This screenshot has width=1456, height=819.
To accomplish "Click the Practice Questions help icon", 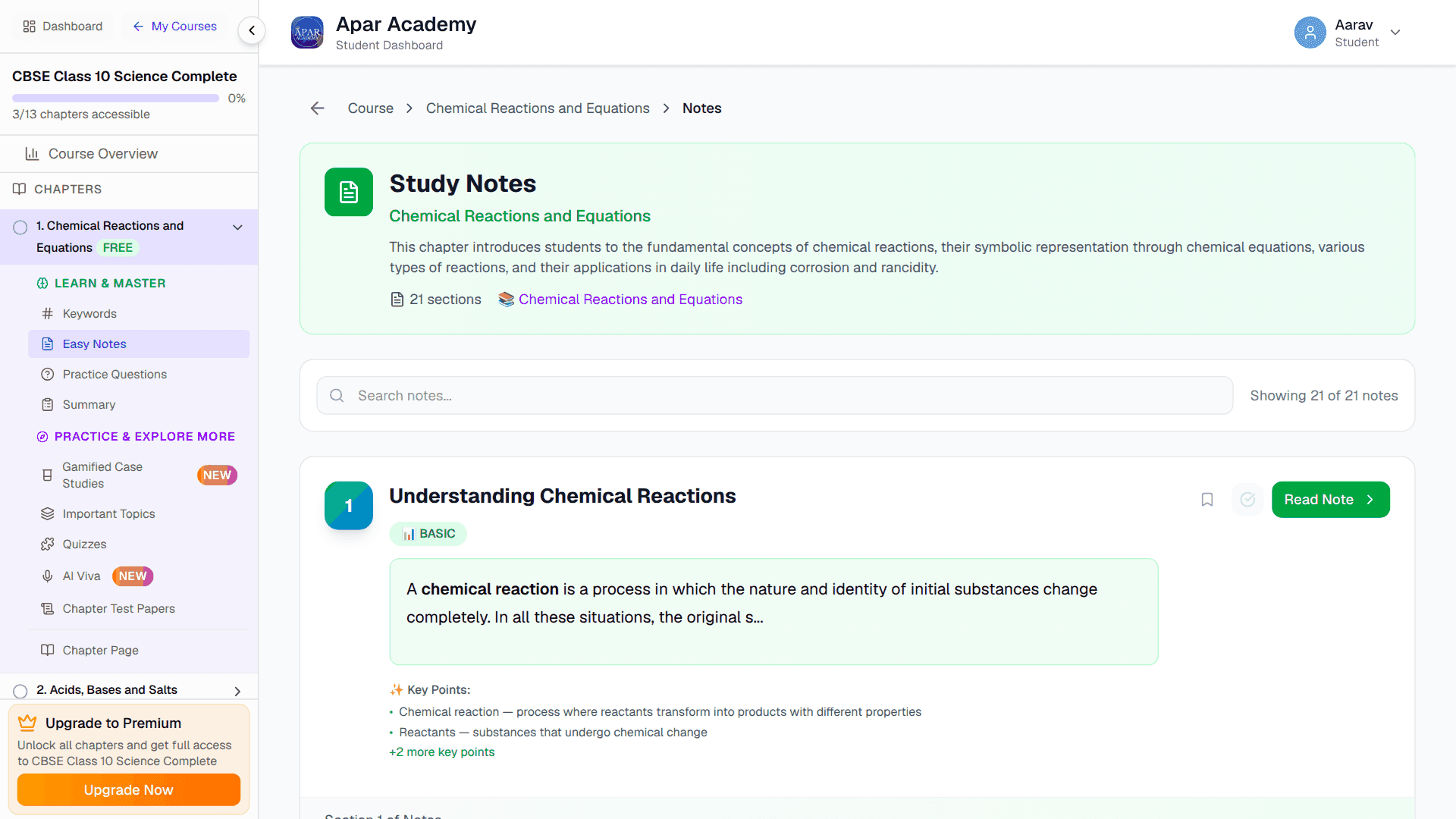I will tap(47, 375).
